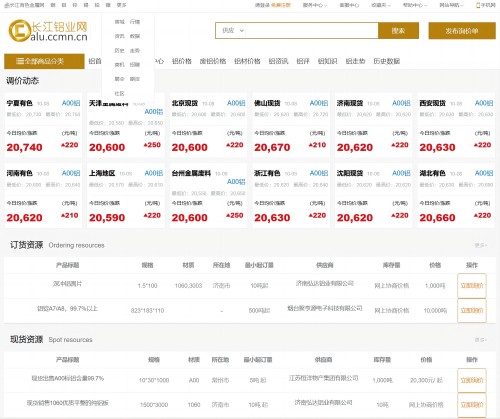Expand the 收藏夹 top bar dropdown
The height and width of the screenshot is (419, 500).
pyautogui.click(x=381, y=5)
